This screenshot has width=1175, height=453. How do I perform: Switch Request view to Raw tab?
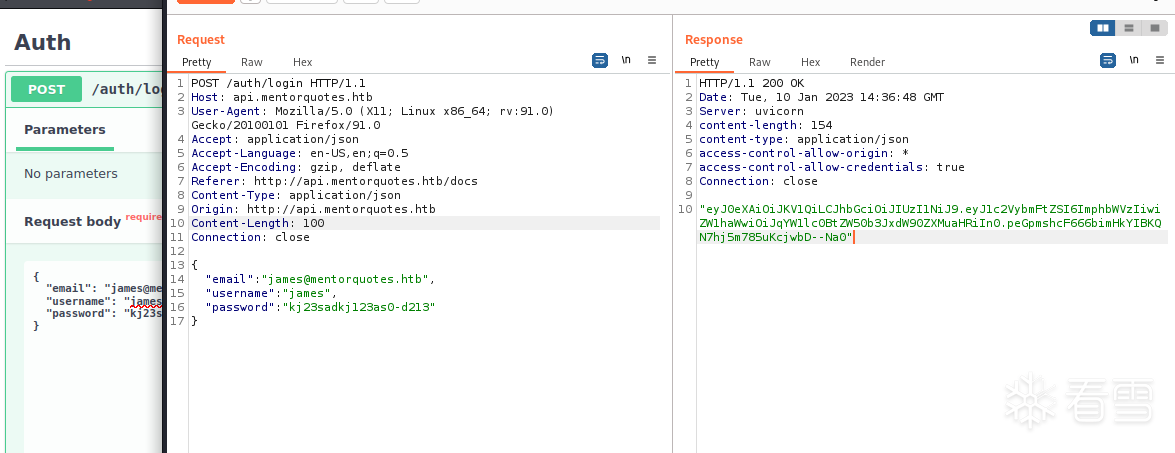pyautogui.click(x=252, y=62)
